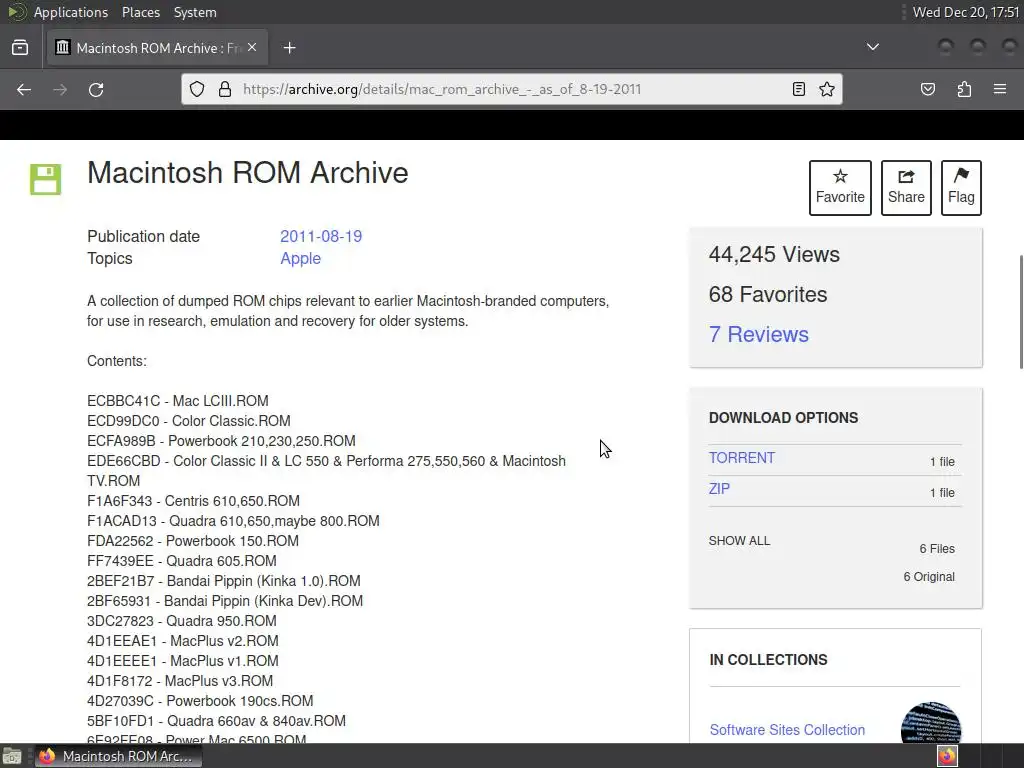This screenshot has width=1024, height=768.
Task: Click the Macintosh ROM Archive page title
Action: pos(248,173)
